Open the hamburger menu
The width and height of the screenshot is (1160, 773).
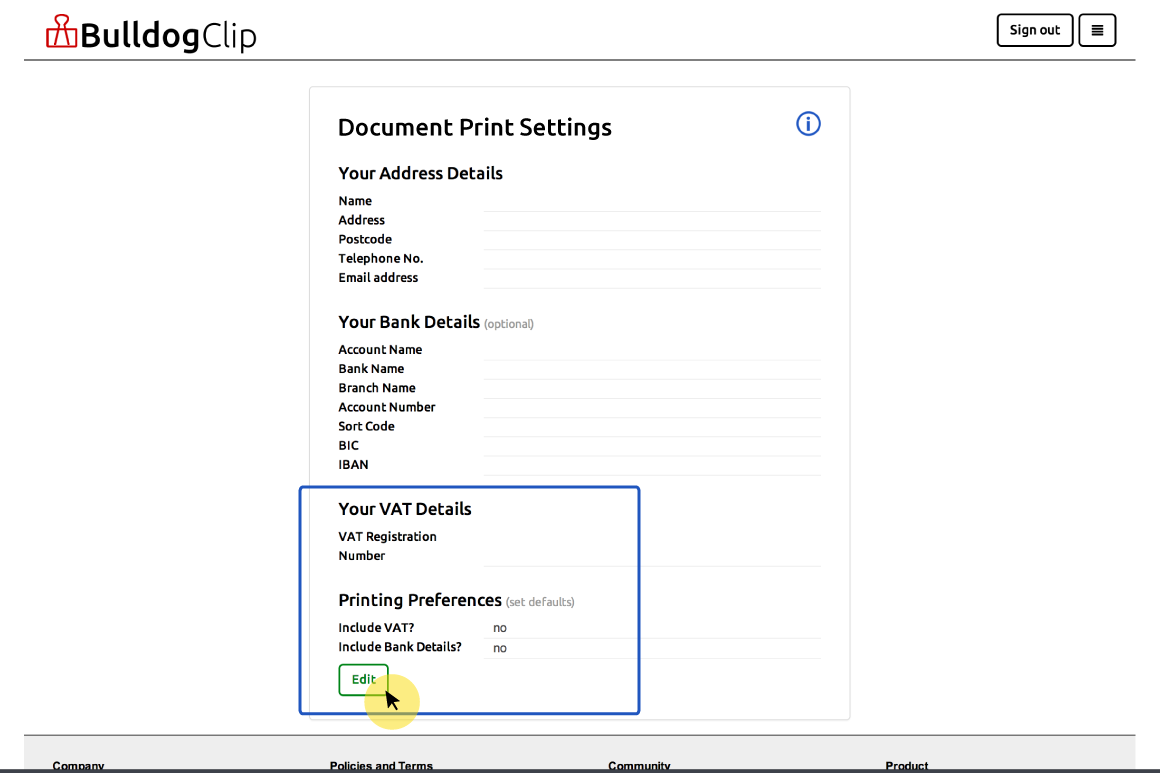(x=1097, y=30)
